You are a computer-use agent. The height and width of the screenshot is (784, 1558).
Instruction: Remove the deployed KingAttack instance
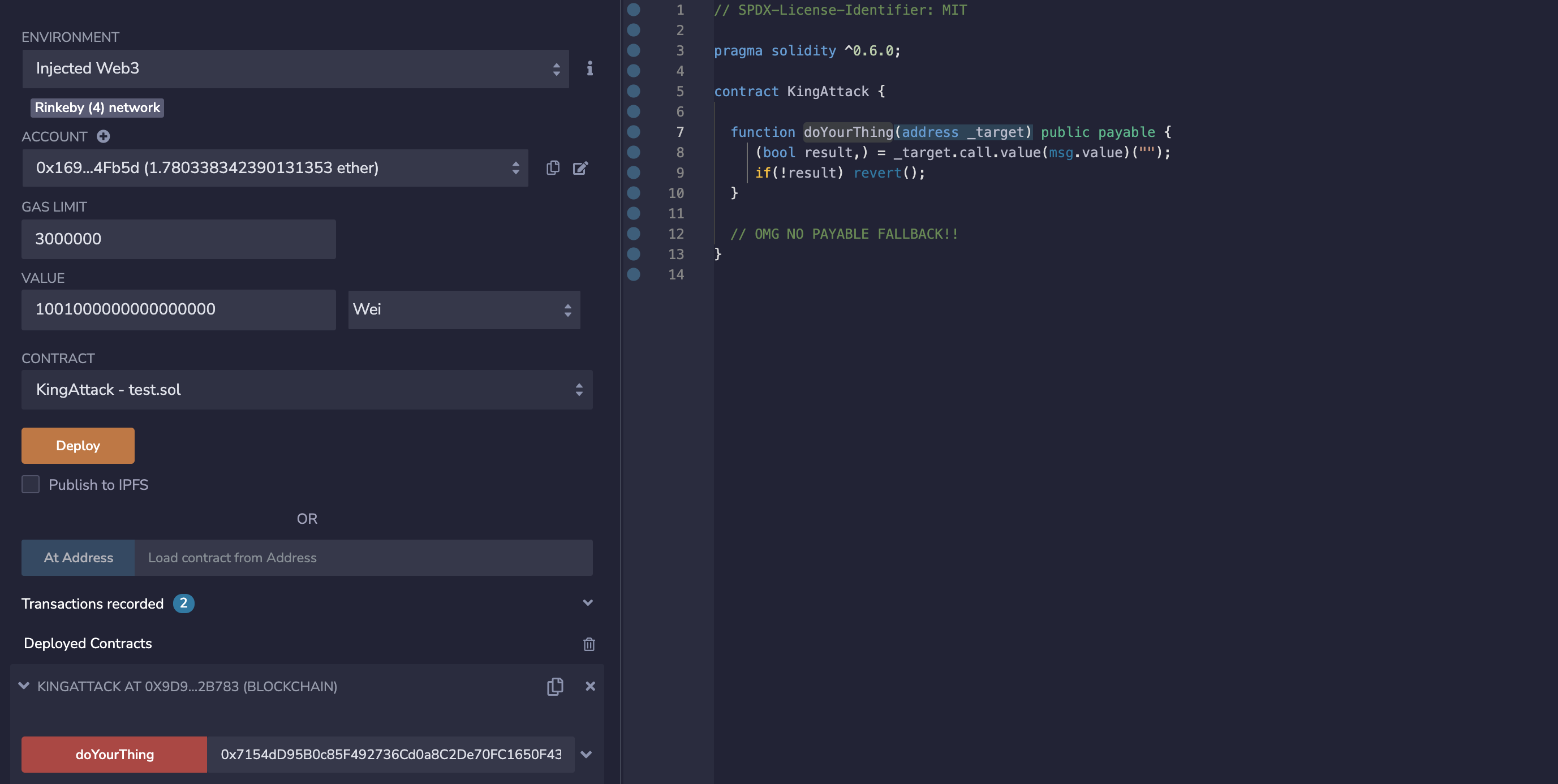pos(590,686)
